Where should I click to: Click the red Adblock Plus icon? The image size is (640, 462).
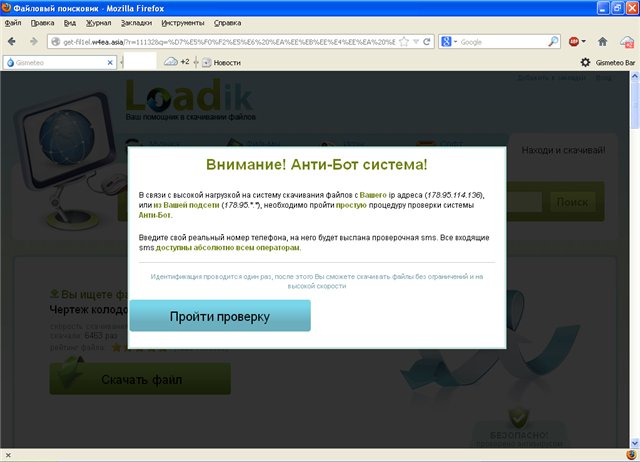pyautogui.click(x=575, y=42)
